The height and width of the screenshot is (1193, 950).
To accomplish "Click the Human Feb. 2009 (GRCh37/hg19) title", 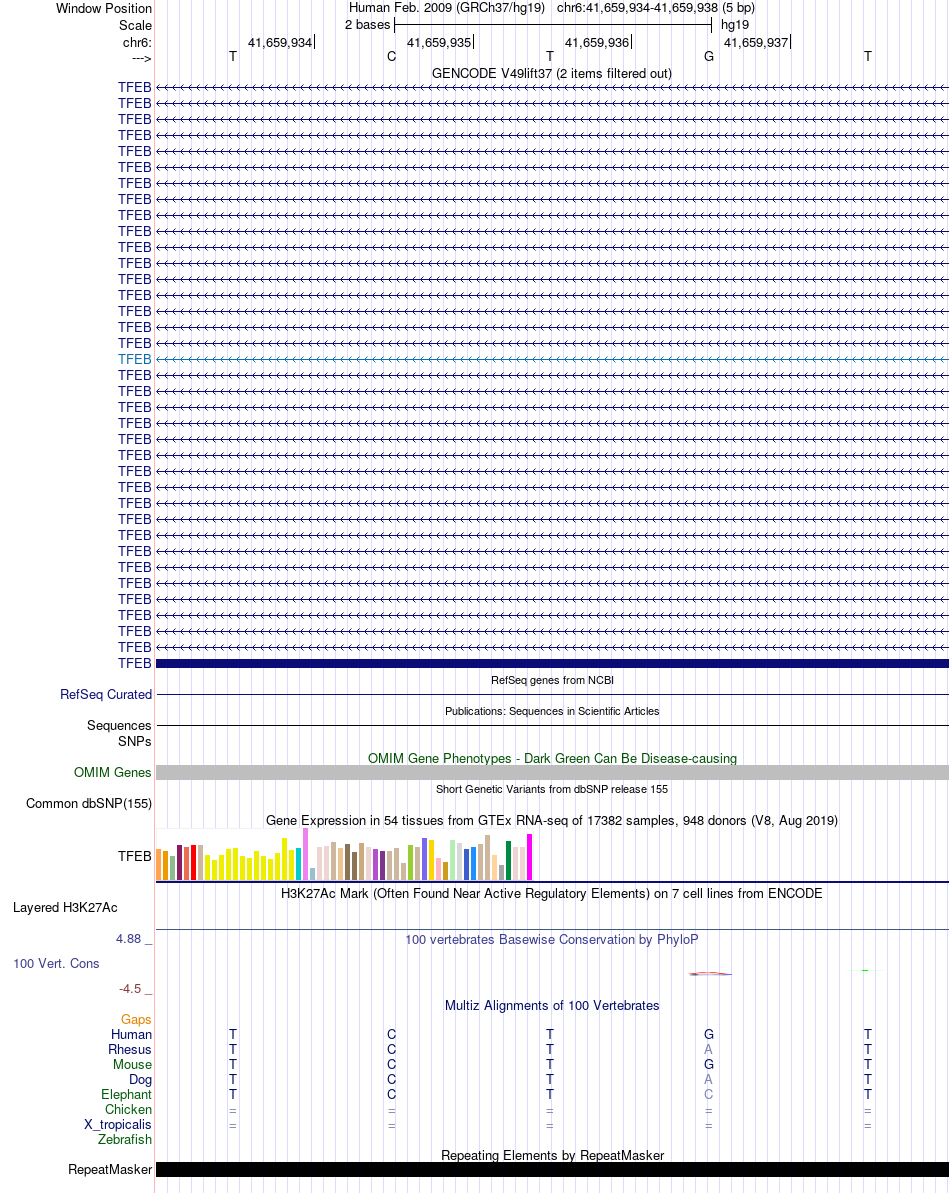I will (446, 8).
